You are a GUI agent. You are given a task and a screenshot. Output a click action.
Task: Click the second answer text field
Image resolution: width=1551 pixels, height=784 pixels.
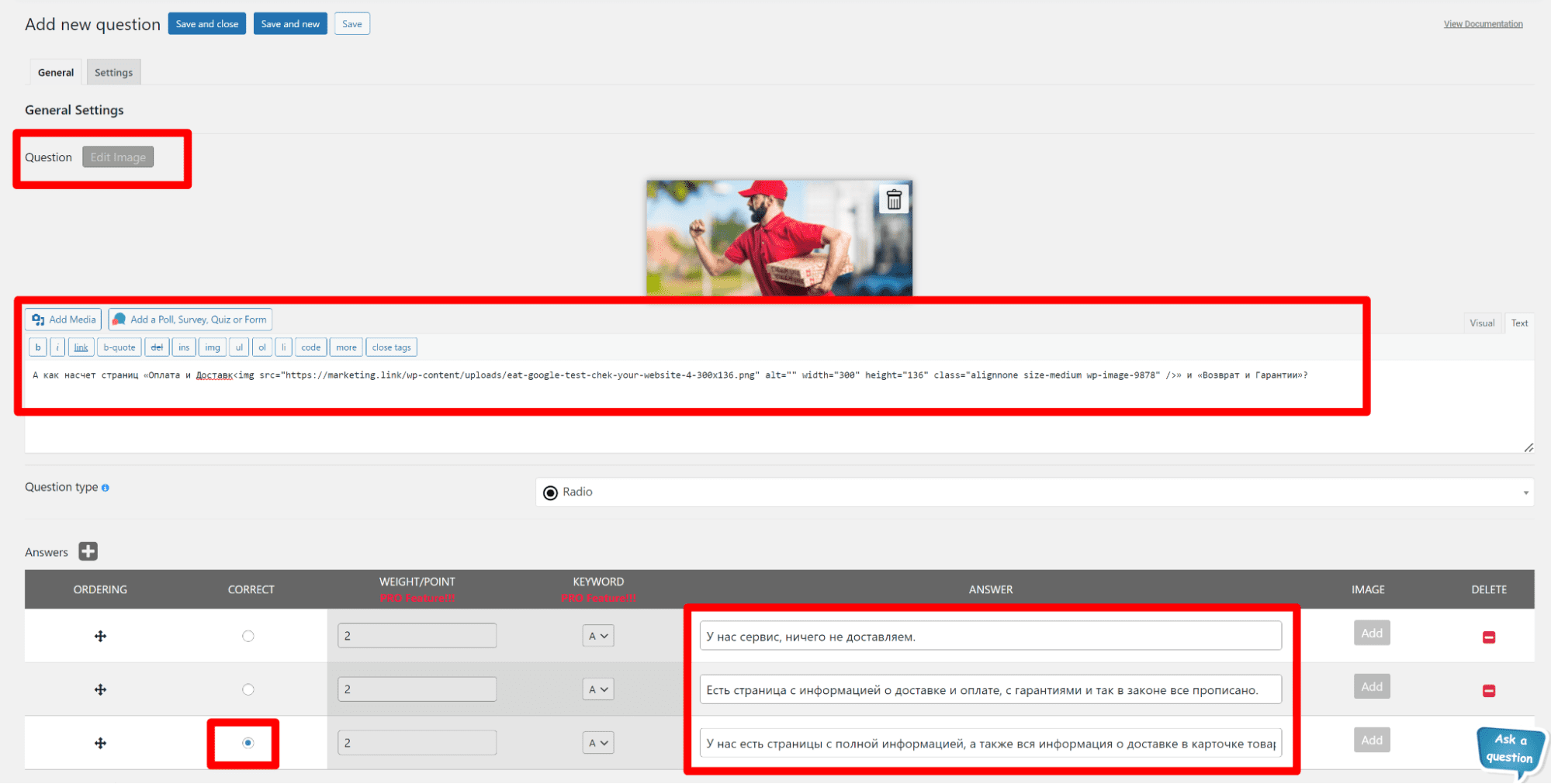click(990, 689)
